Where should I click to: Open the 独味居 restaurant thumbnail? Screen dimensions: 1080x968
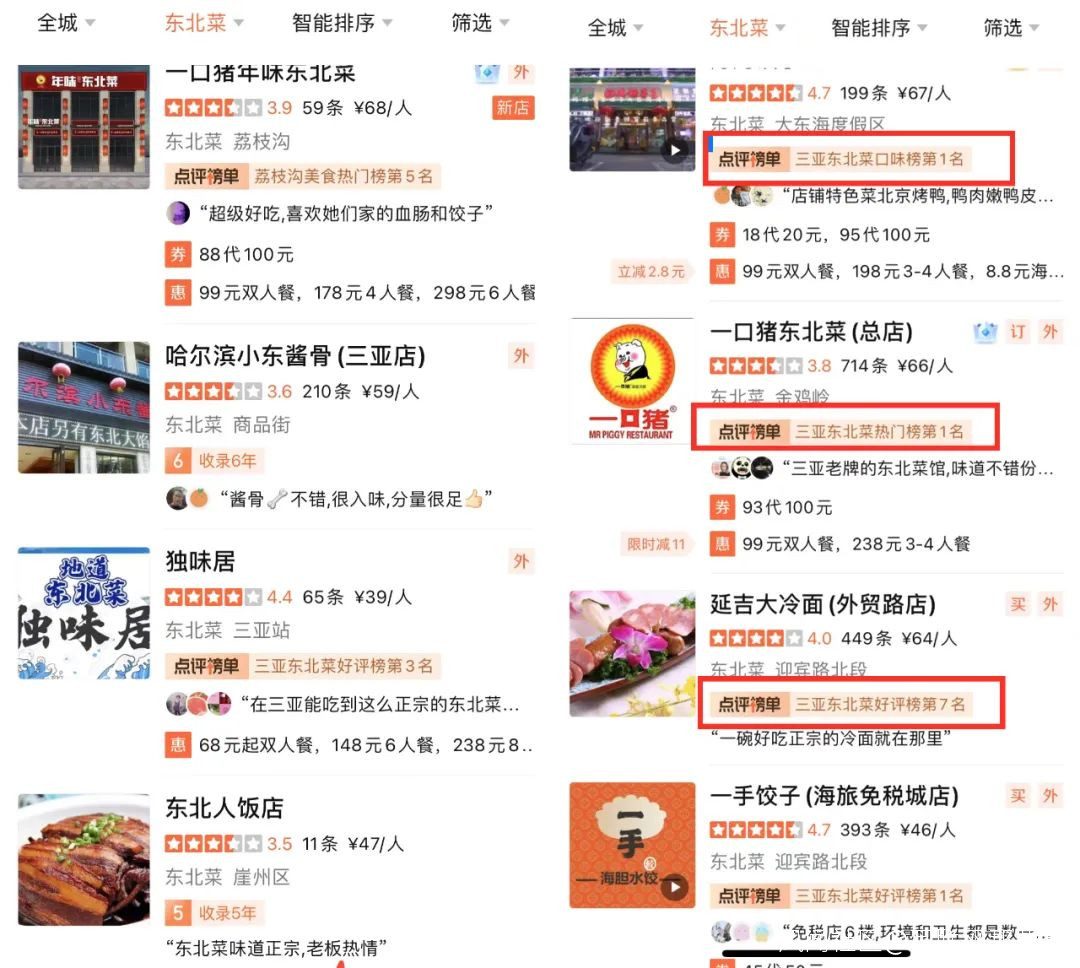point(84,613)
